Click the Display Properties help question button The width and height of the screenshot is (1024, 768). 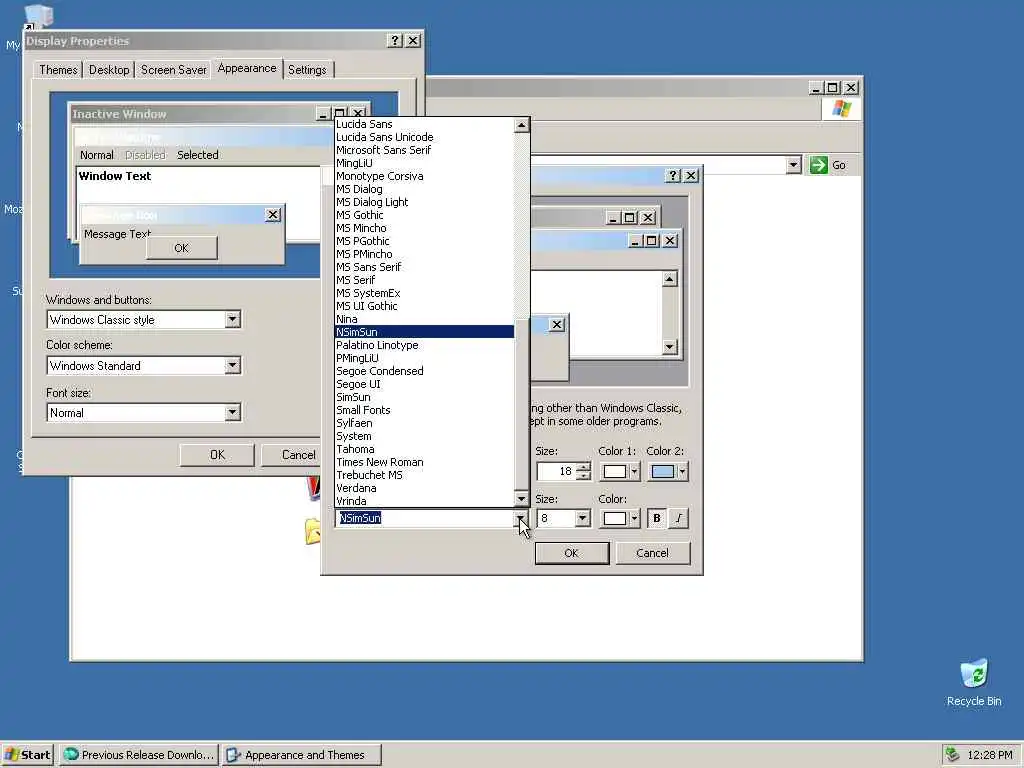pos(394,41)
